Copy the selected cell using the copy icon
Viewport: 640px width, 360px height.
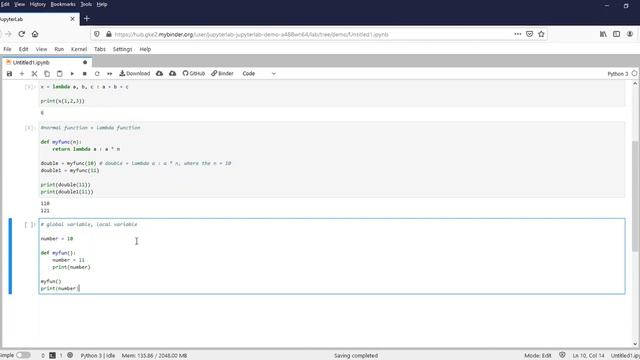[x=47, y=73]
